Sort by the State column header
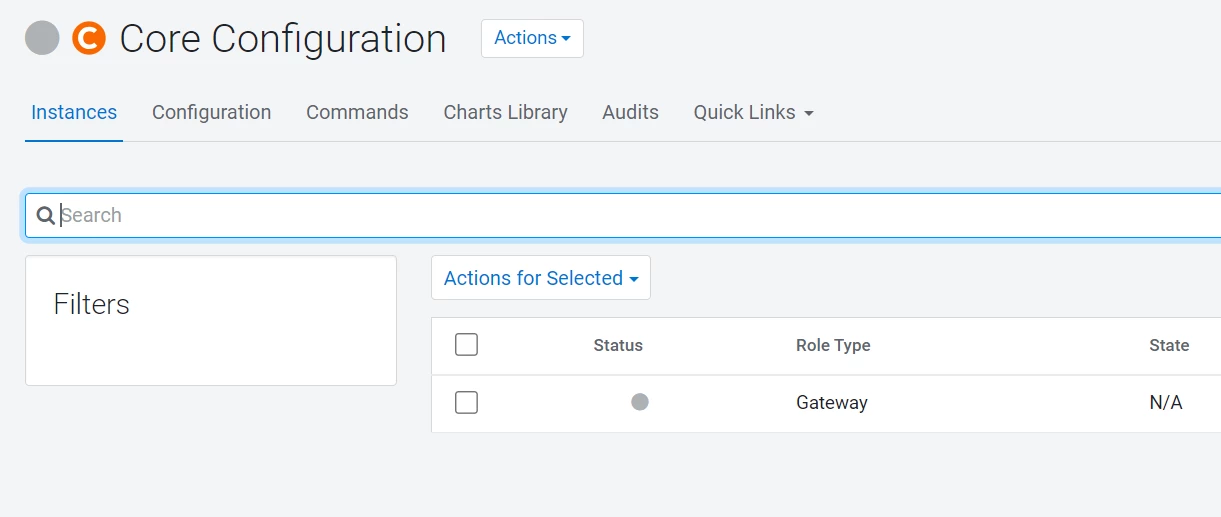1221x517 pixels. (x=1169, y=345)
